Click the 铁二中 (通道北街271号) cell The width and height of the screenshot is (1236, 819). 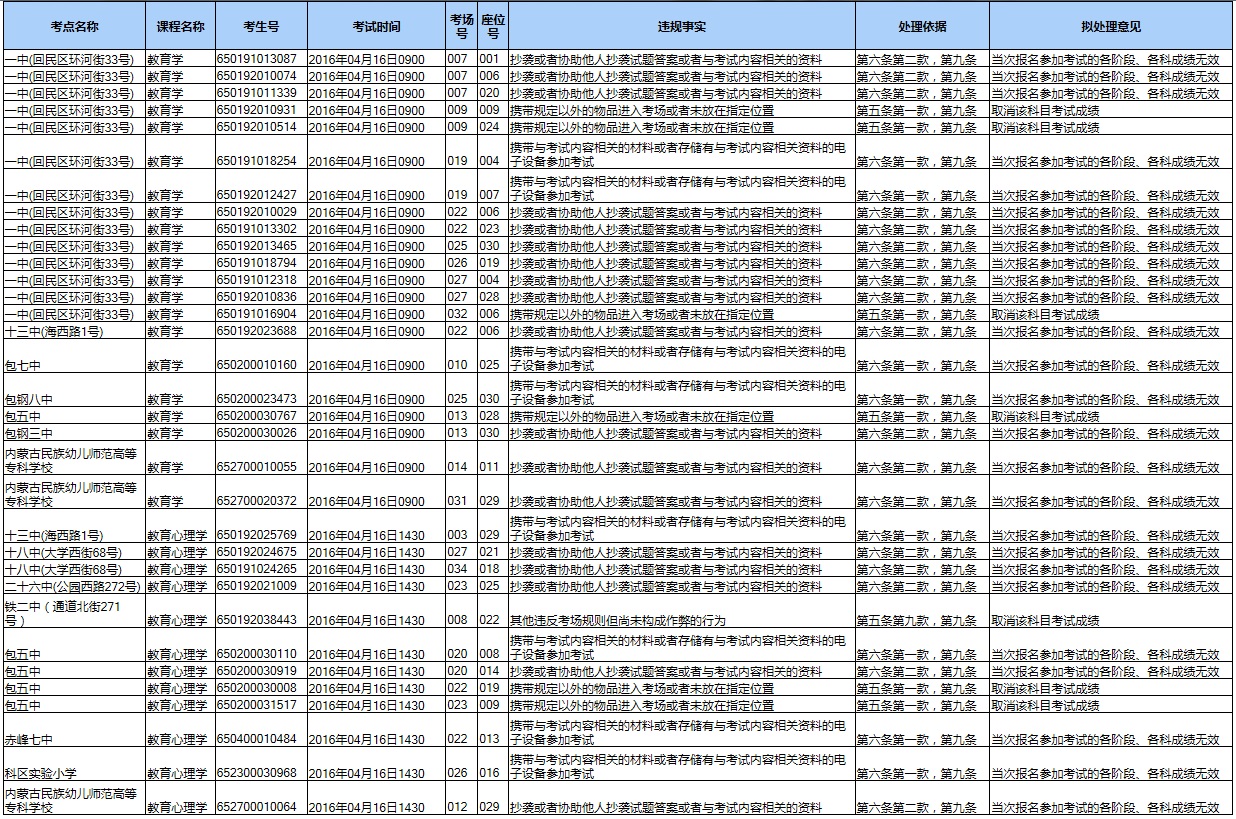73,613
